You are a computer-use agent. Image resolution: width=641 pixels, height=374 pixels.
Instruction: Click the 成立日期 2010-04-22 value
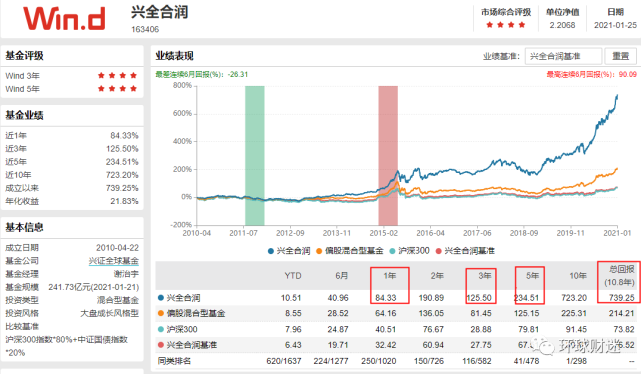pos(117,248)
